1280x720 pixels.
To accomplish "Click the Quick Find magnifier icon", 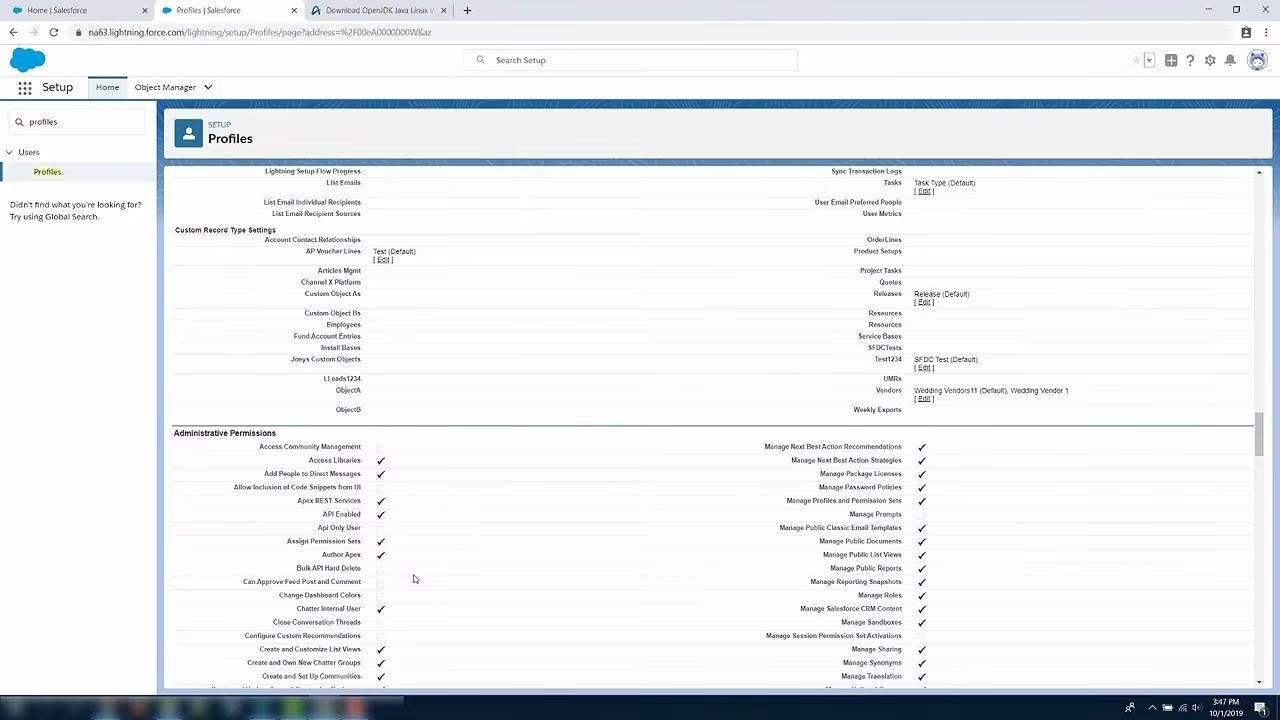I will (x=18, y=122).
